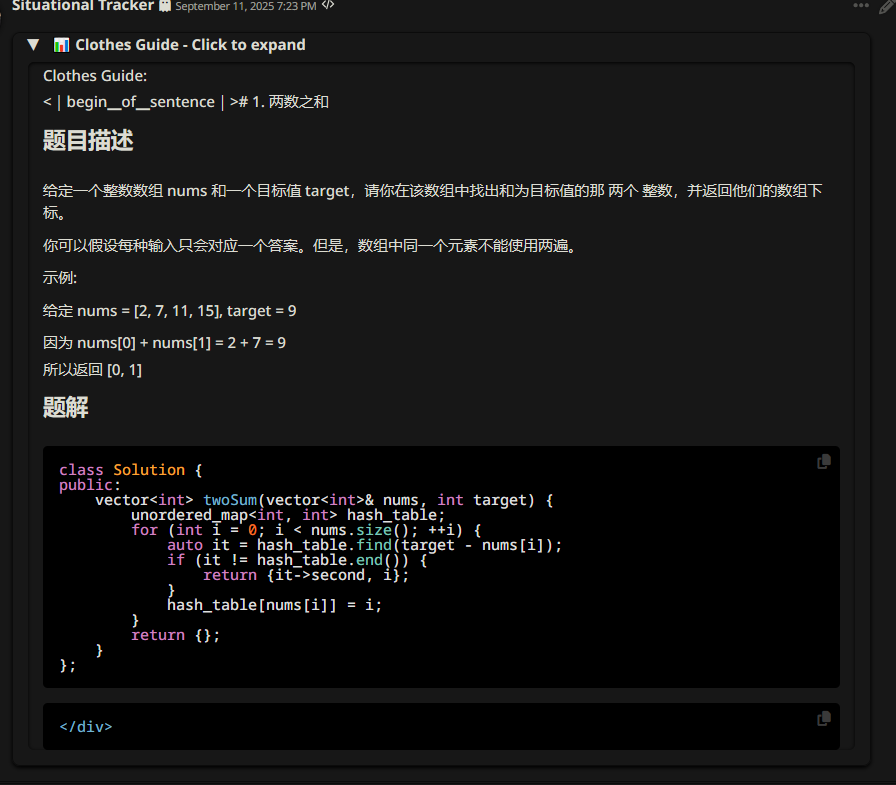This screenshot has width=896, height=785.
Task: Click the 题目描述 heading
Action: point(88,141)
